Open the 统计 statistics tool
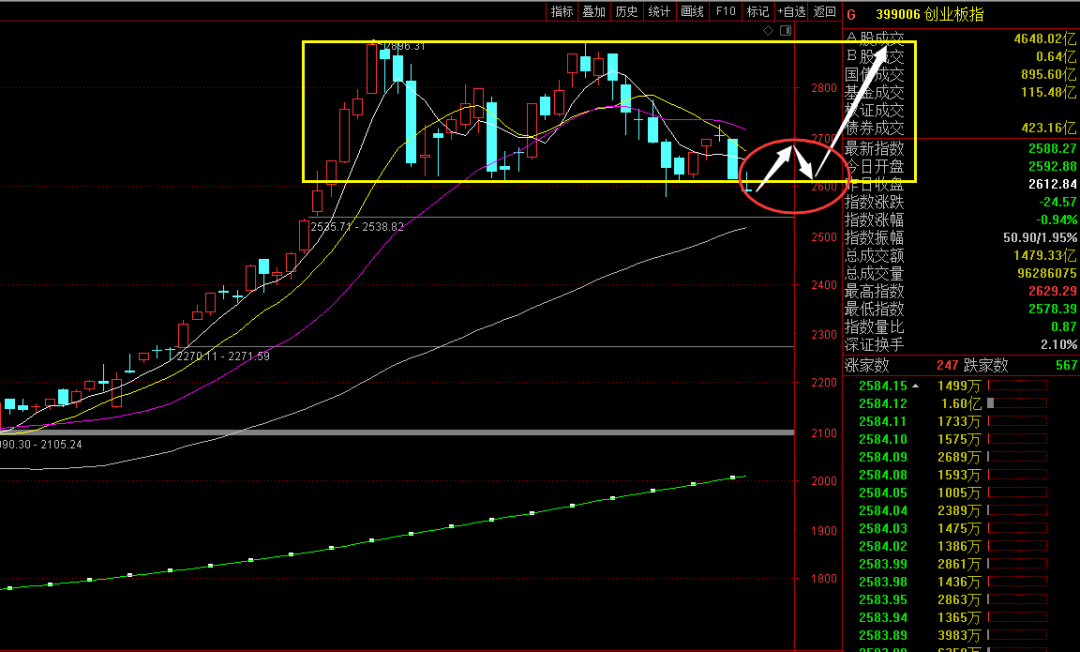 coord(659,11)
